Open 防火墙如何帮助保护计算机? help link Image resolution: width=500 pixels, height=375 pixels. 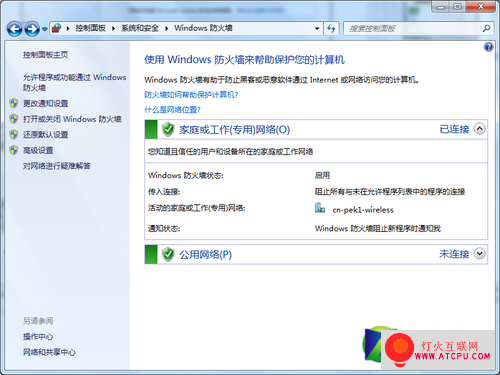[191, 95]
